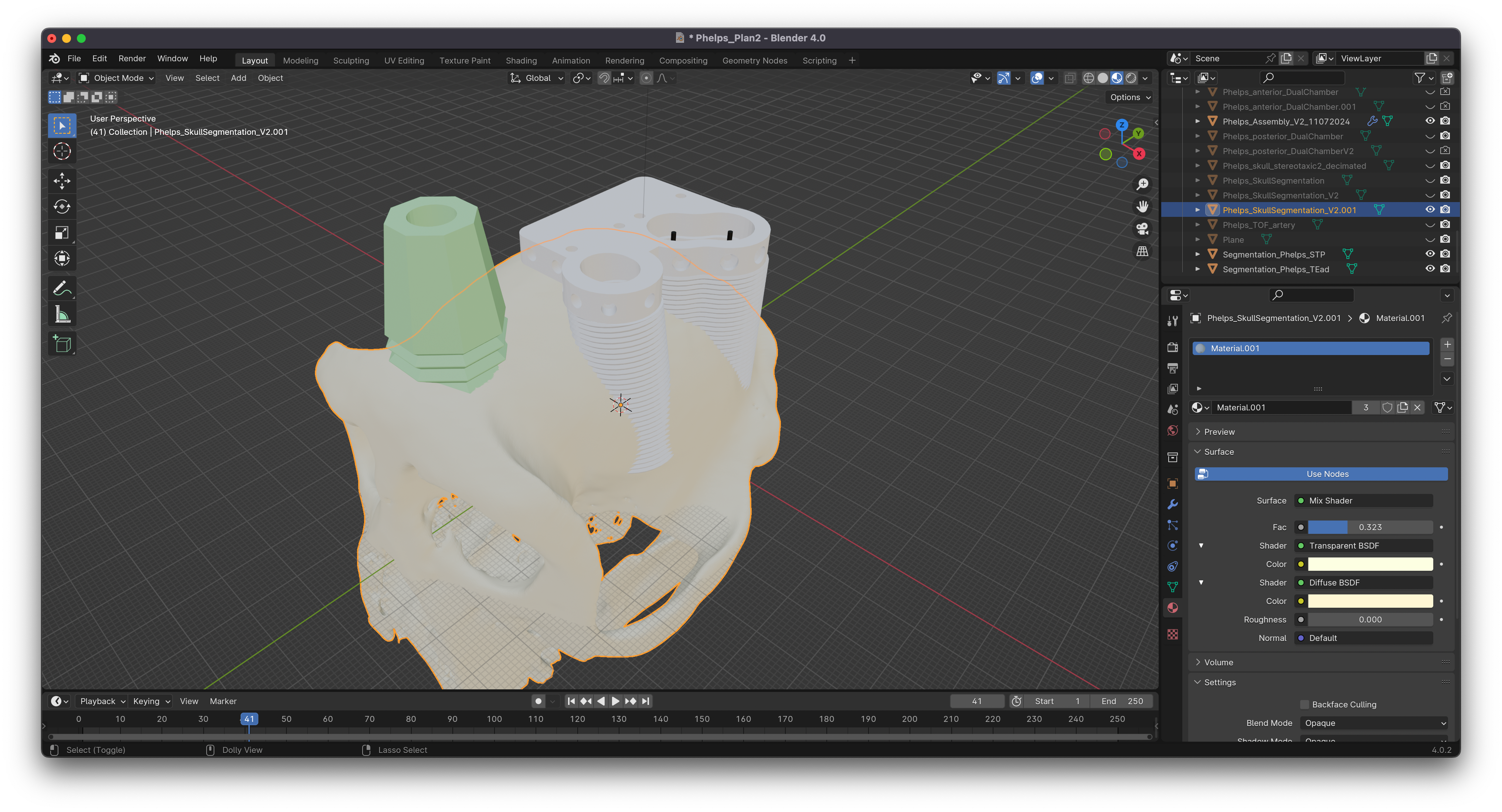This screenshot has width=1502, height=812.
Task: Click the Diffuse BSDF shader button
Action: coord(1364,582)
